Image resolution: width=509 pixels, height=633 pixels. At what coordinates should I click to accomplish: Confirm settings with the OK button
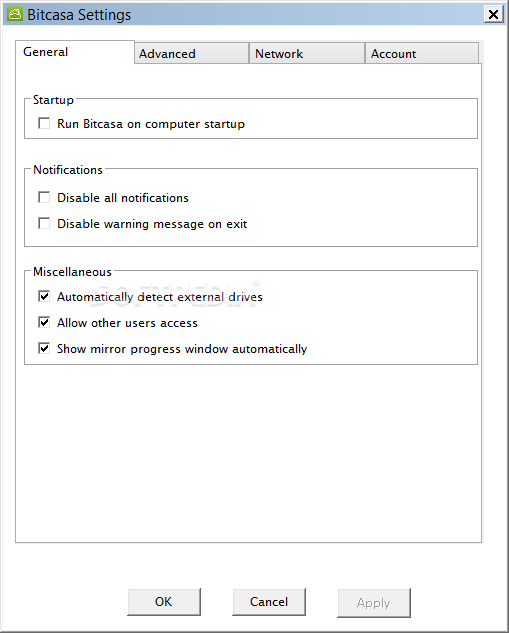(x=164, y=602)
